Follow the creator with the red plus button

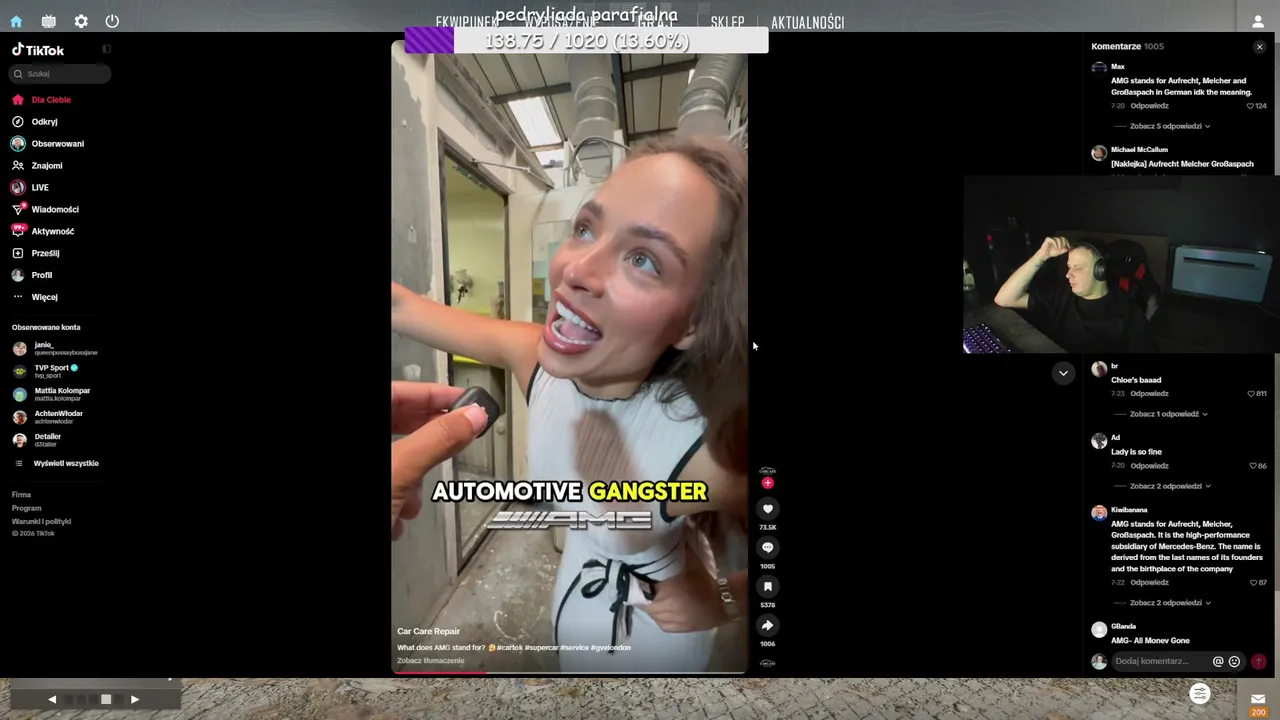click(x=768, y=483)
